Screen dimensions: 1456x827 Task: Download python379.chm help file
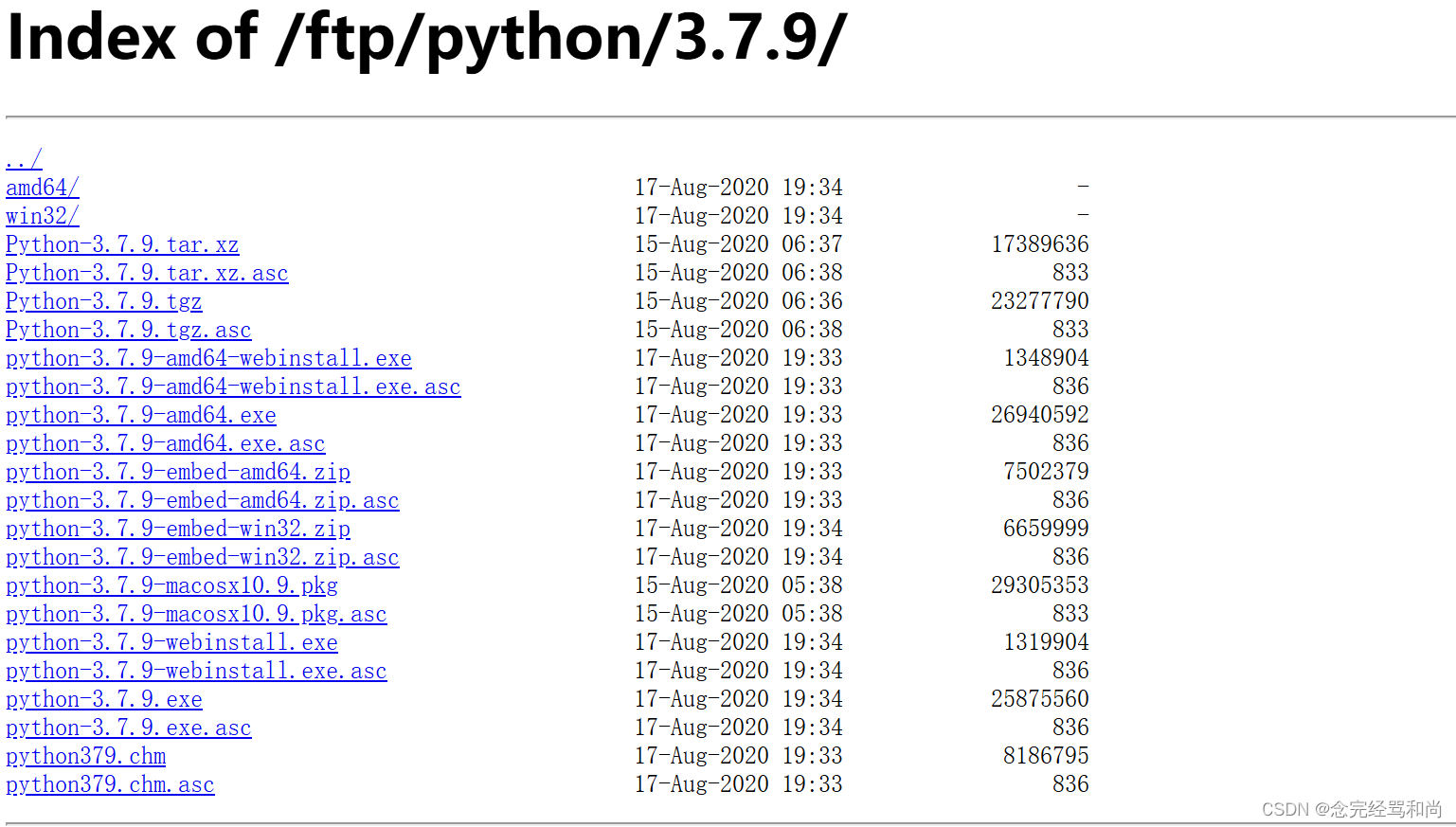(85, 756)
